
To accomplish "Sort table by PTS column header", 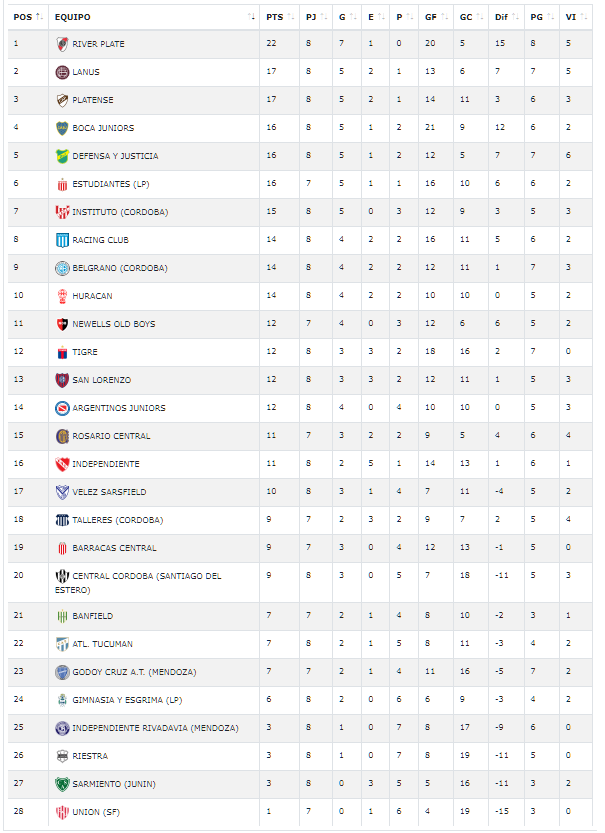I will (278, 17).
